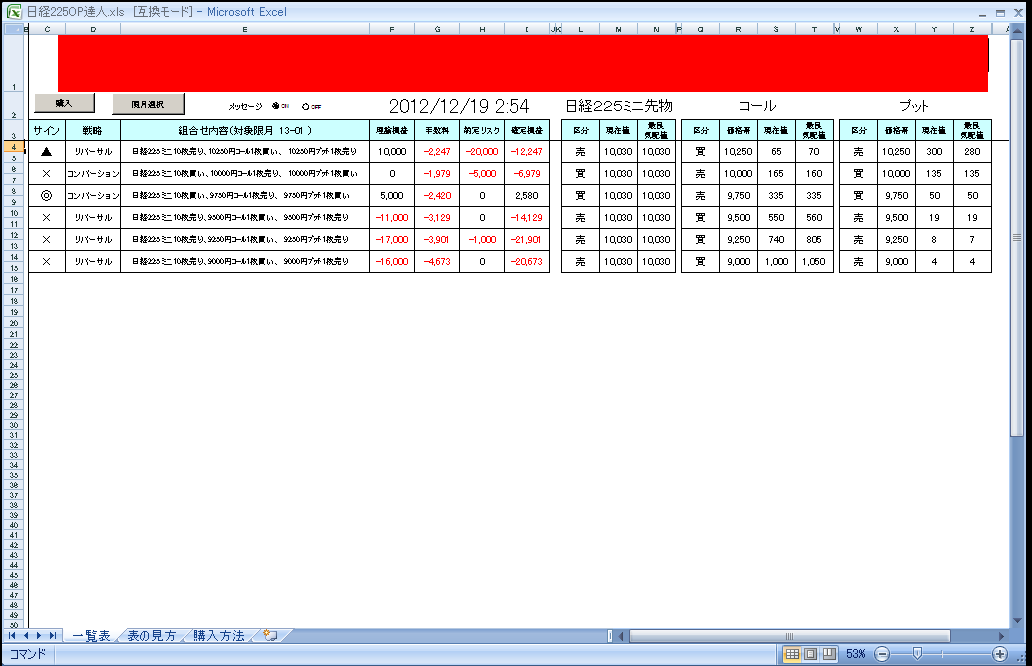Screen dimensions: 1032x666
Task: Click the プット heading
Action: [x=914, y=106]
